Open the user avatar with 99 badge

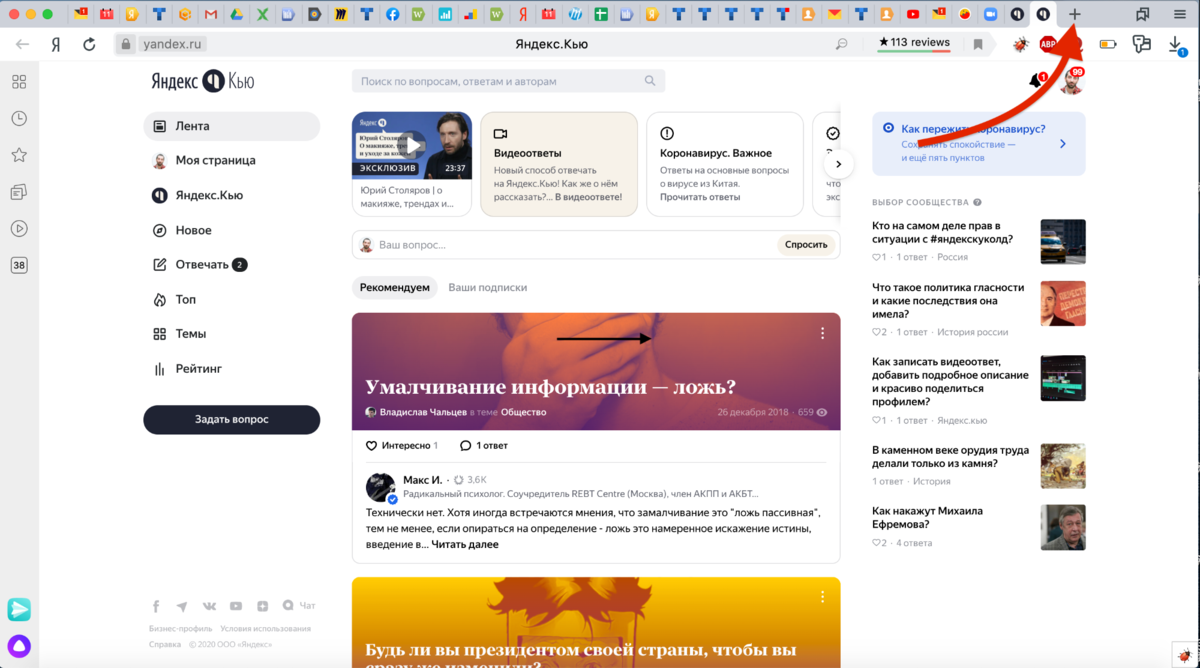coord(1072,82)
